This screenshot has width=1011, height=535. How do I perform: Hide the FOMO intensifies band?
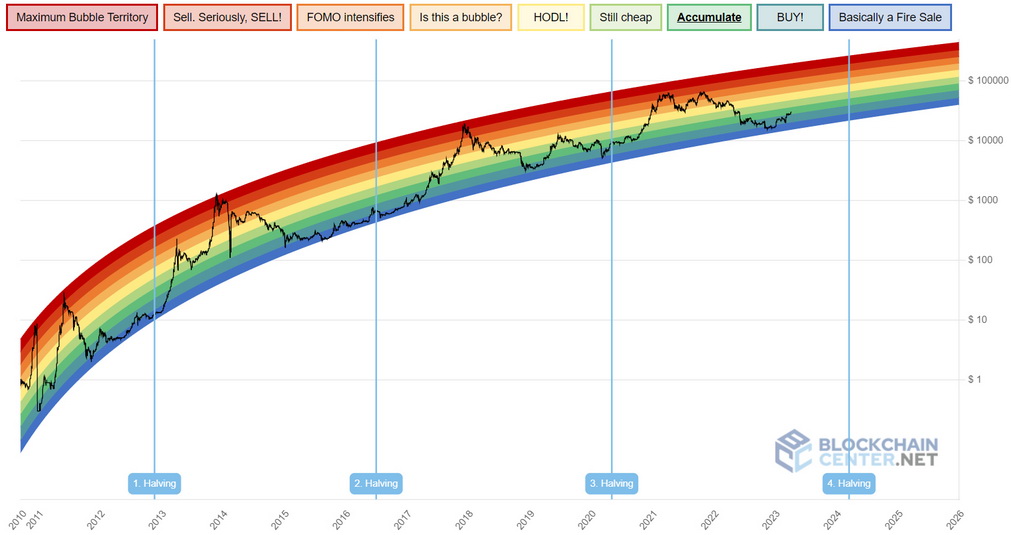(350, 18)
